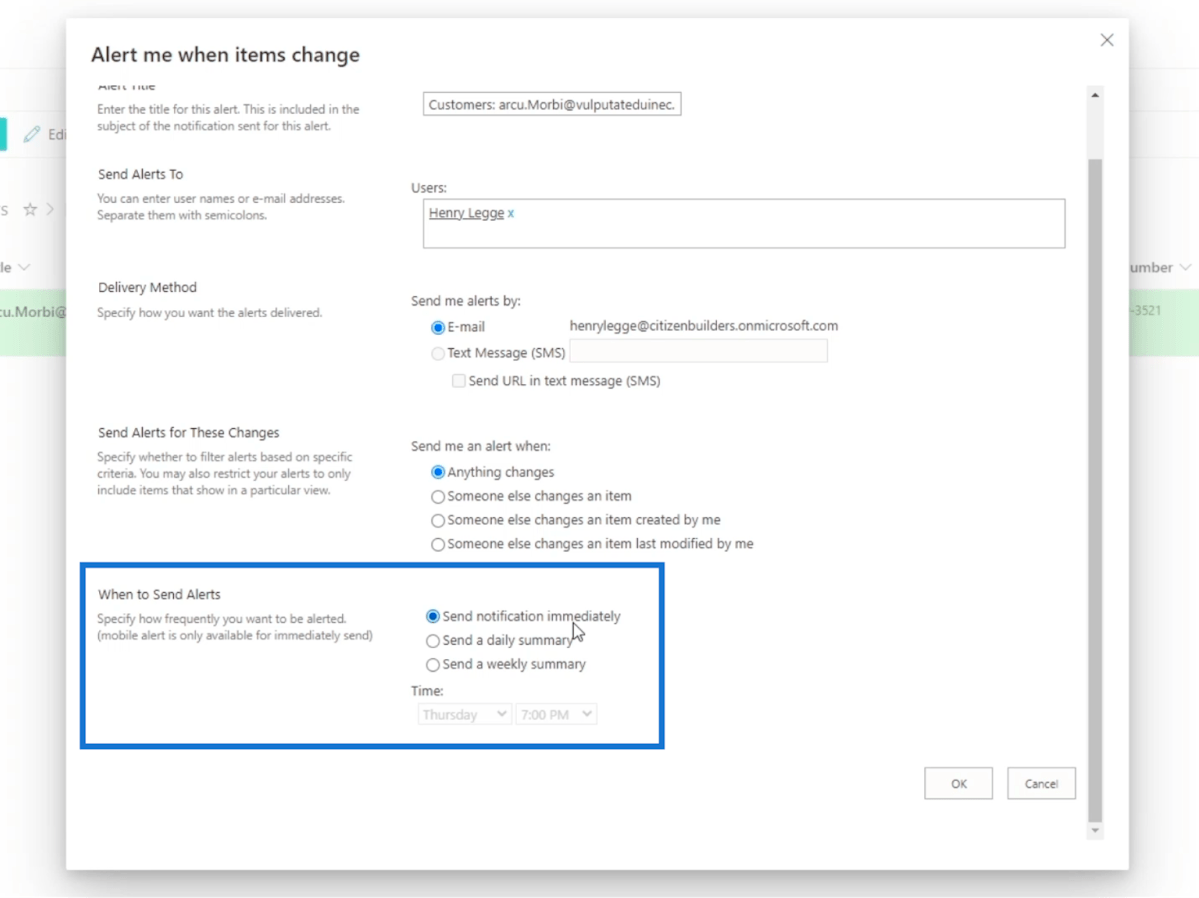Select Send a weekly summary
Image resolution: width=1199 pixels, height=898 pixels.
tap(433, 665)
